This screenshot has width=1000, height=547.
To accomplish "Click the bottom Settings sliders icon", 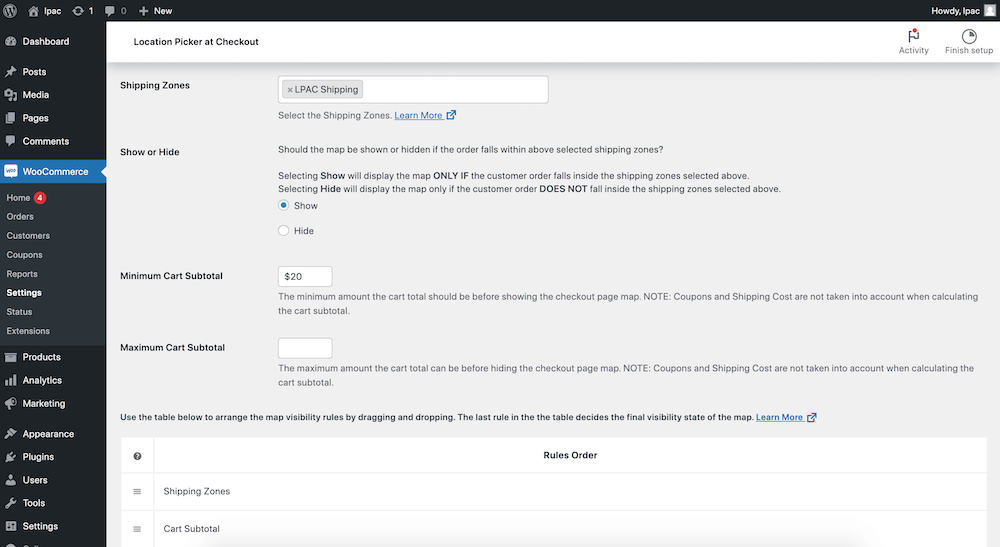I will (10, 526).
